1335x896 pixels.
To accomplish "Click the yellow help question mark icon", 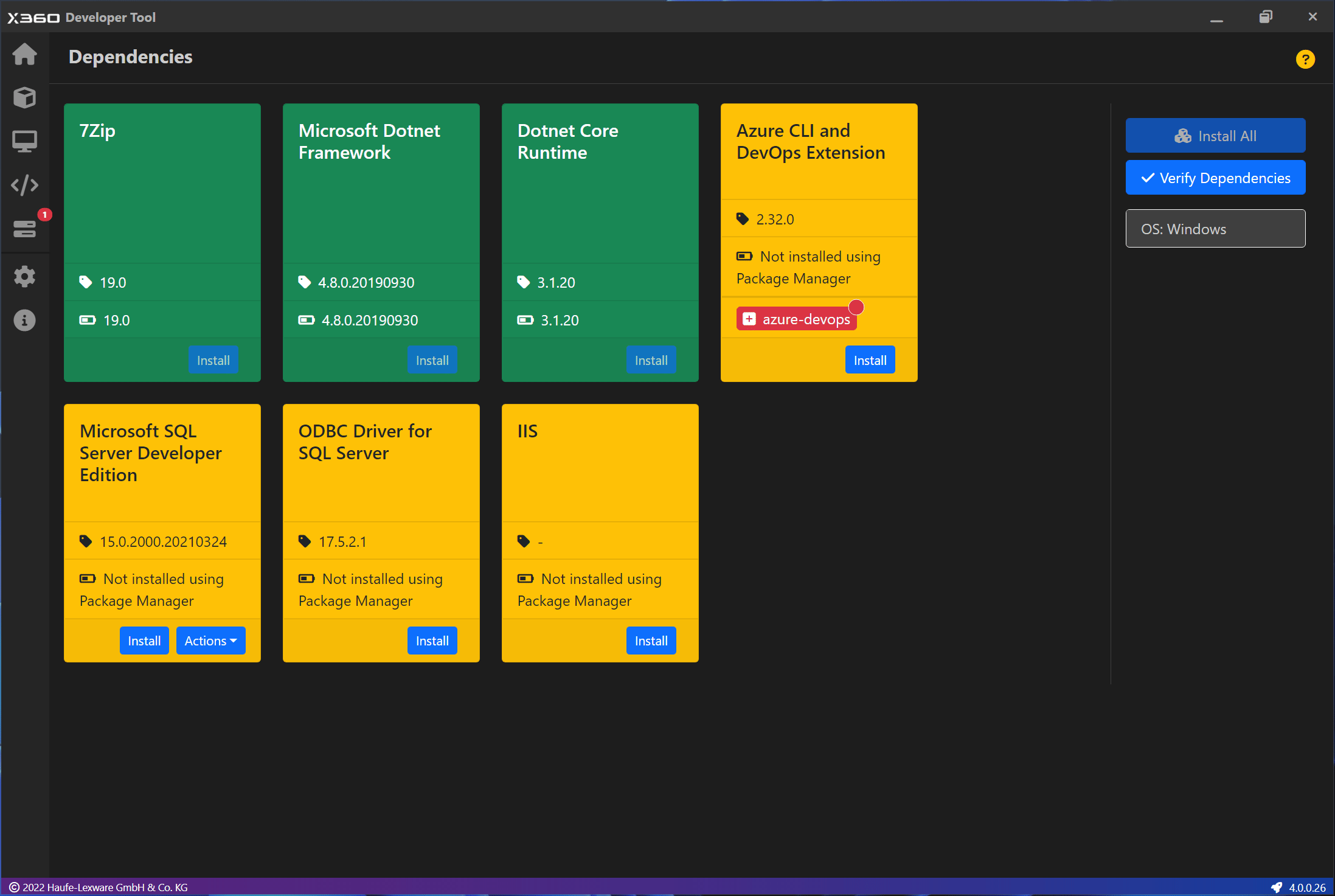I will click(x=1305, y=59).
